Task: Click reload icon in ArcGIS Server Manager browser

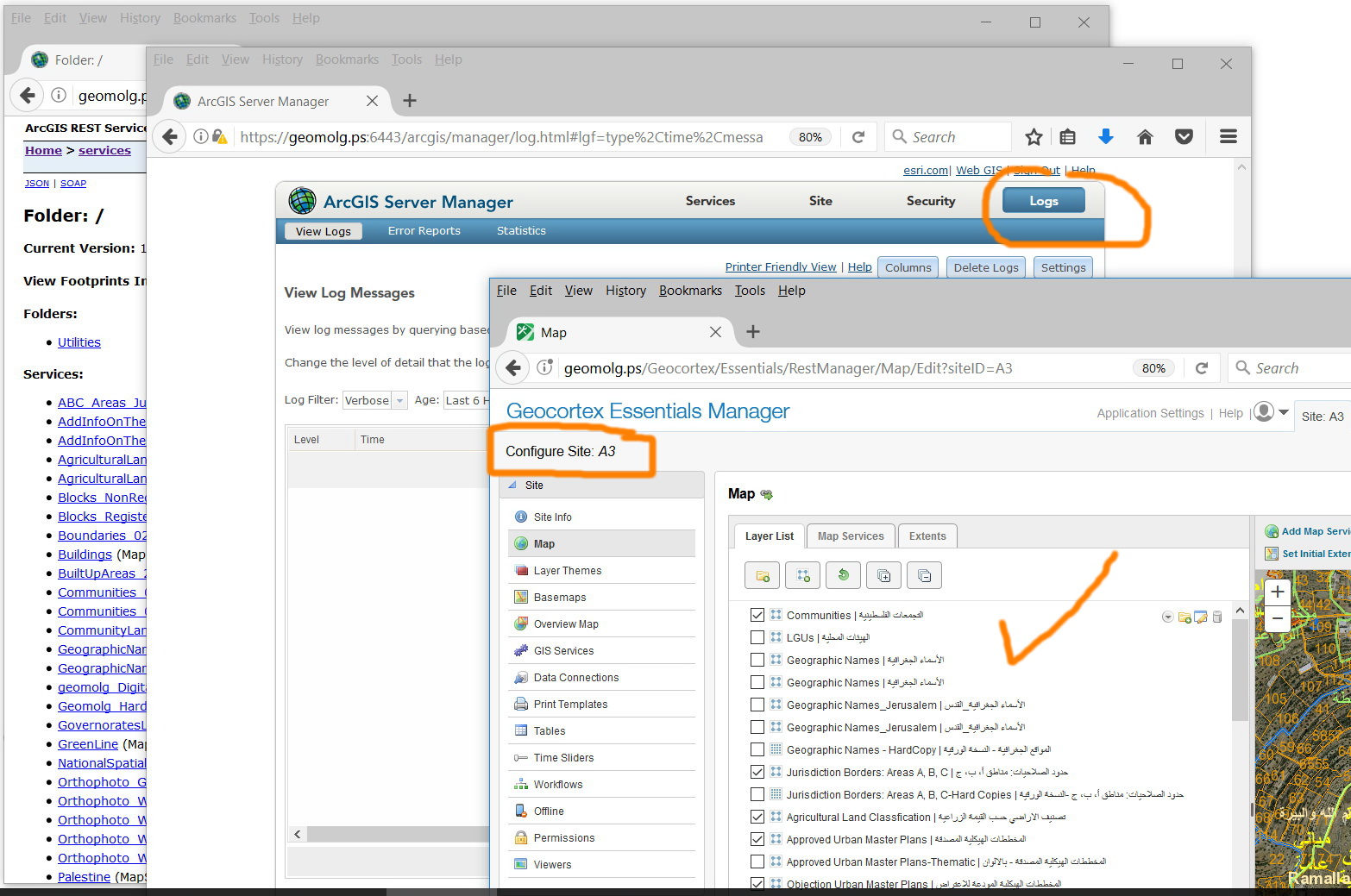Action: pyautogui.click(x=858, y=137)
